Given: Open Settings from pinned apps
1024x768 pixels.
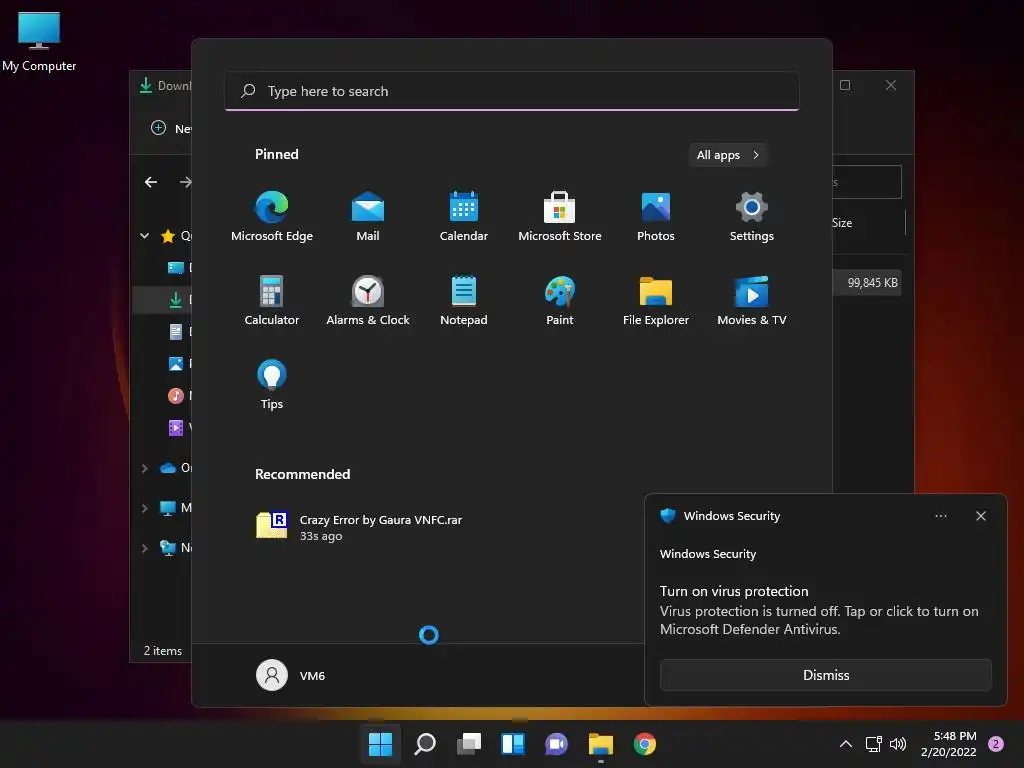Looking at the screenshot, I should point(752,216).
